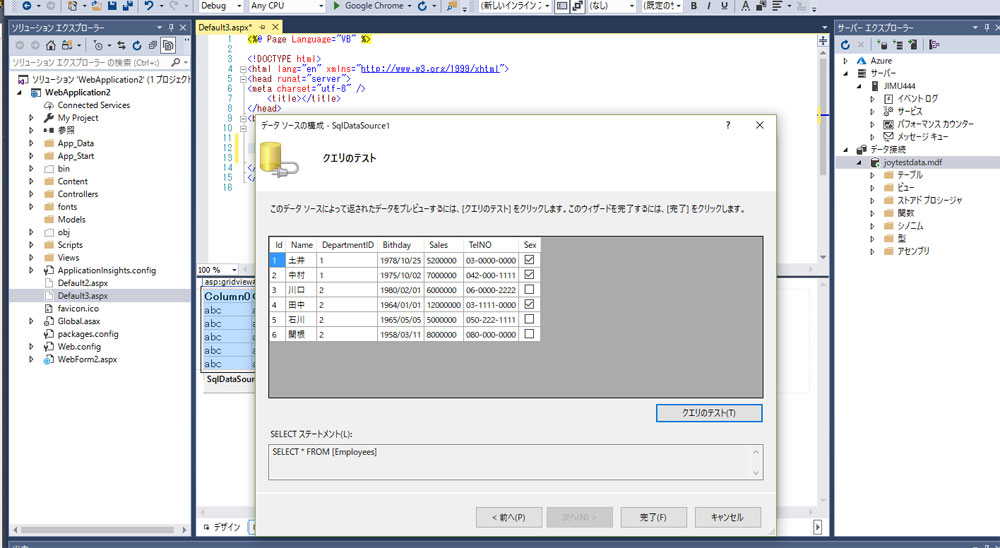Toggle Sex checkbox for 関根 row
The height and width of the screenshot is (548, 1000).
pyautogui.click(x=529, y=334)
